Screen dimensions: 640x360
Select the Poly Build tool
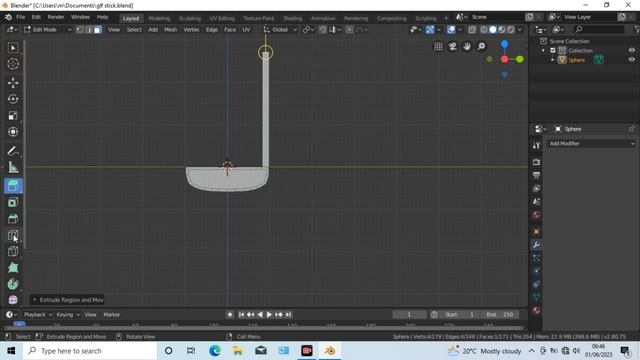click(13, 268)
